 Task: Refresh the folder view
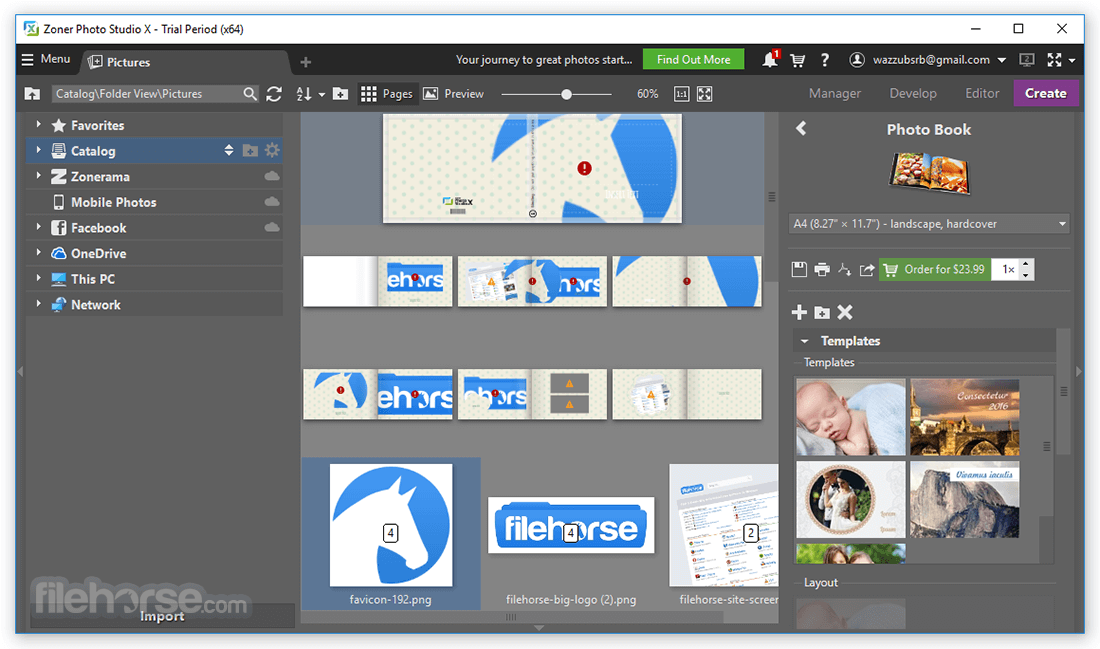[x=274, y=93]
